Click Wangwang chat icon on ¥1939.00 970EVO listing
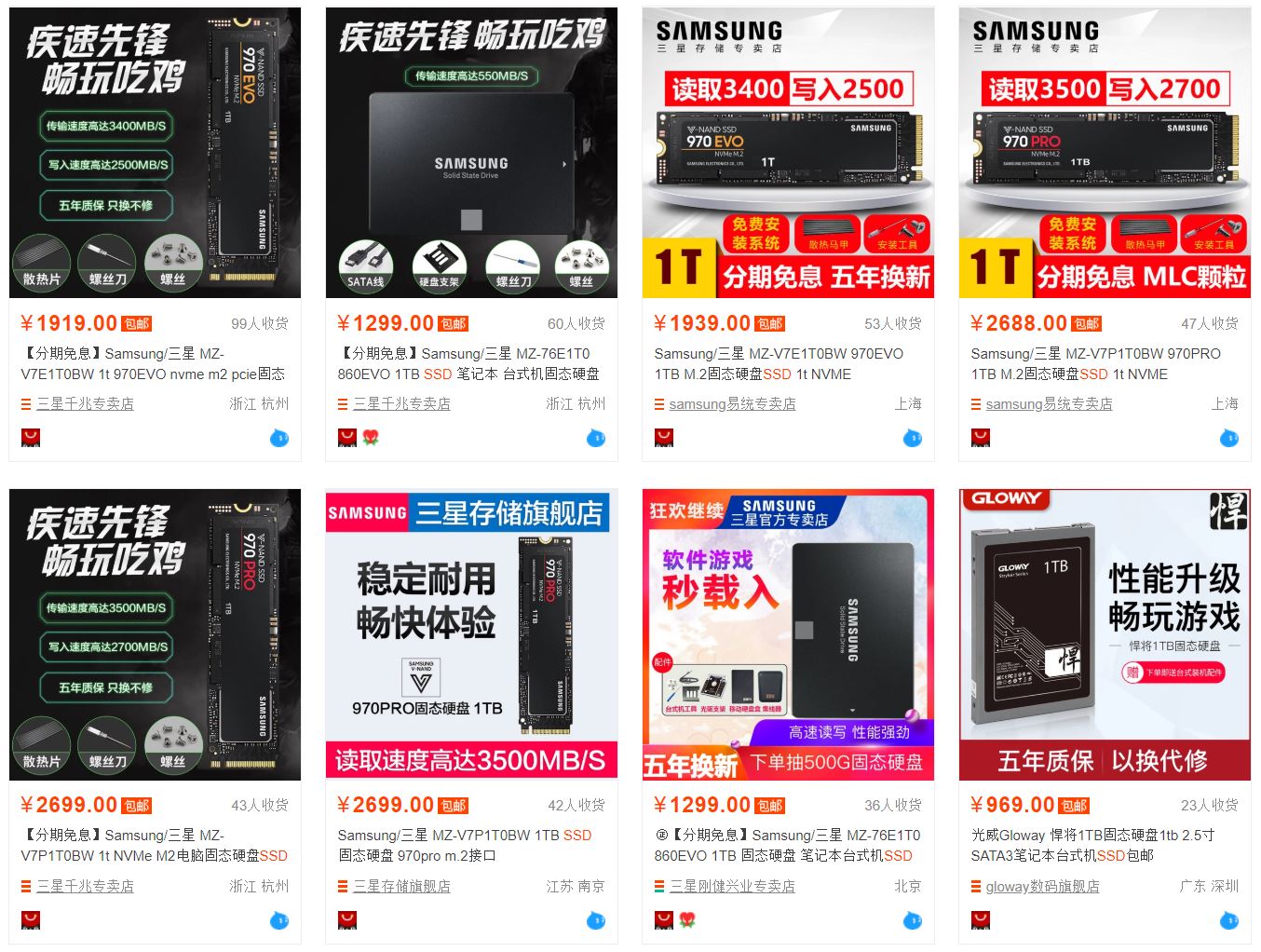Image resolution: width=1261 pixels, height=952 pixels. click(913, 438)
